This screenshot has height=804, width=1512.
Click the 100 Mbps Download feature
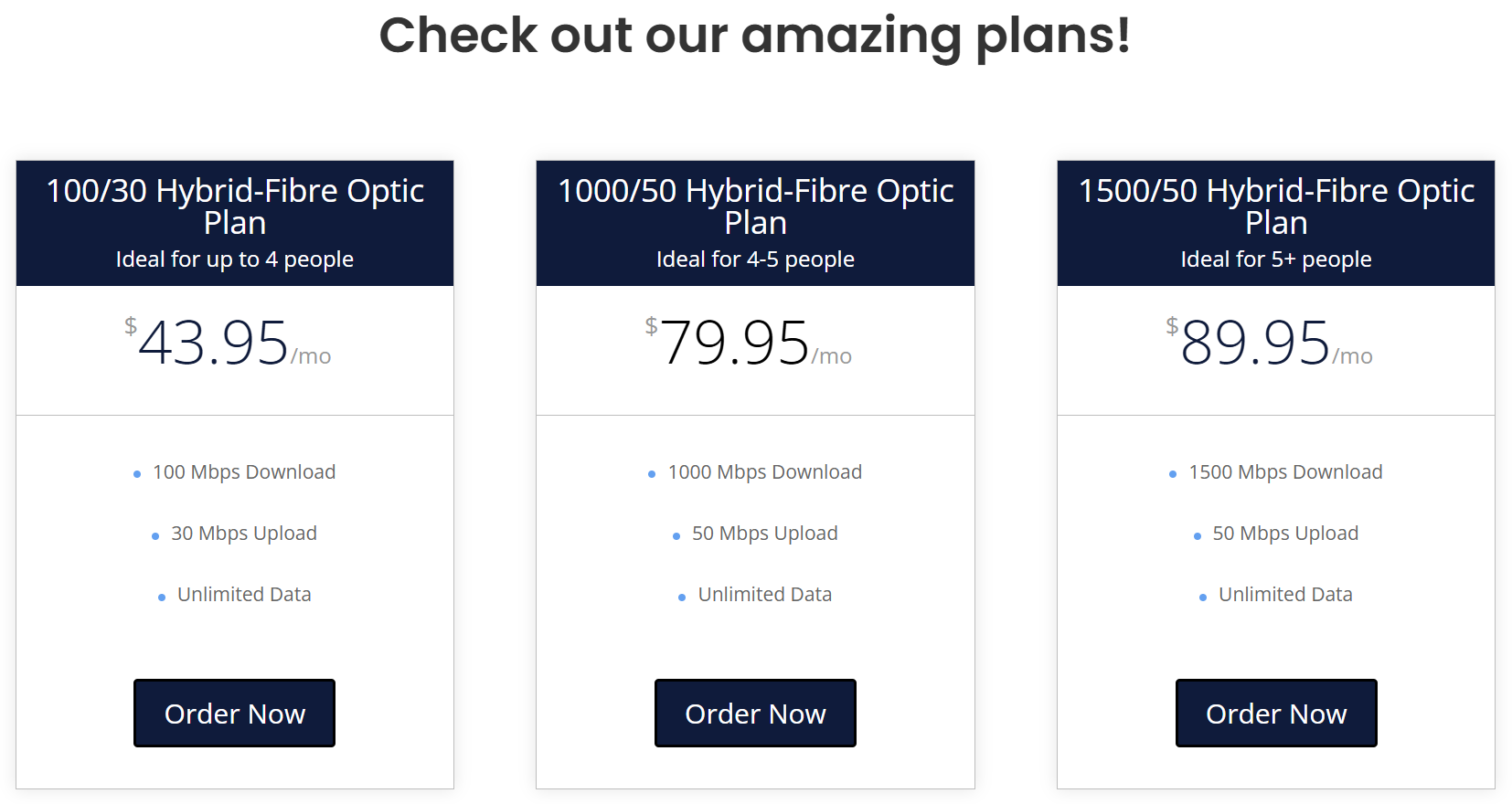[x=244, y=472]
